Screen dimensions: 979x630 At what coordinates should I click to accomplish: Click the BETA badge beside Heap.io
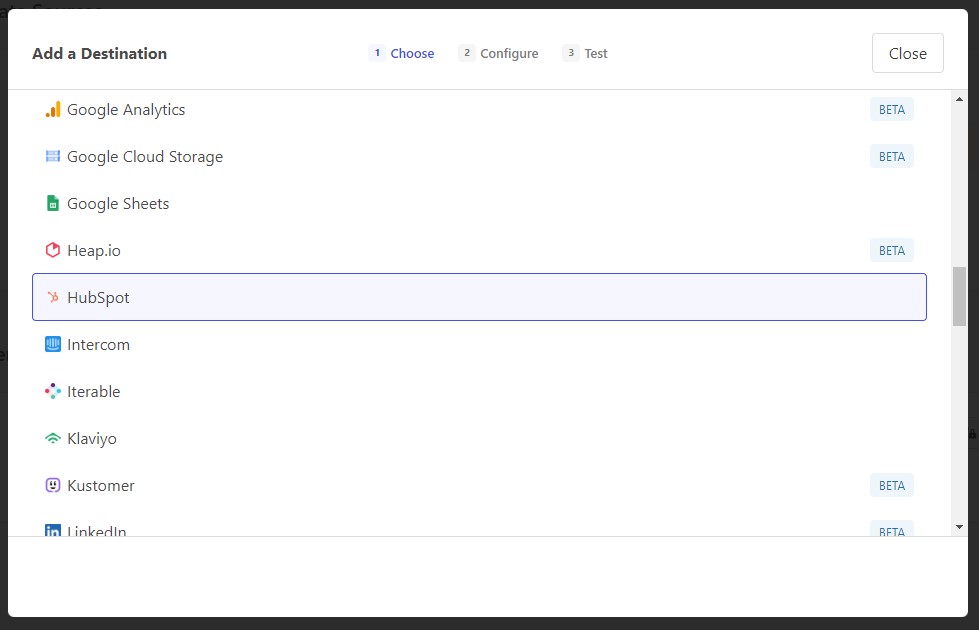[x=891, y=250]
